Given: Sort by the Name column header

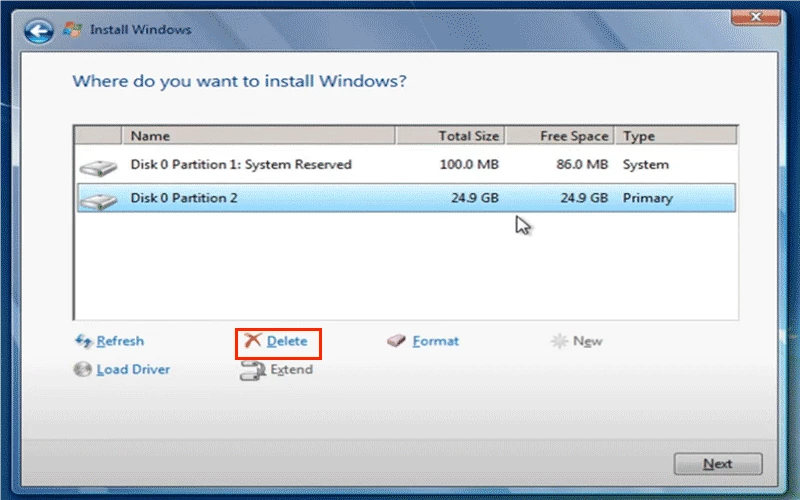Looking at the screenshot, I should 258,136.
